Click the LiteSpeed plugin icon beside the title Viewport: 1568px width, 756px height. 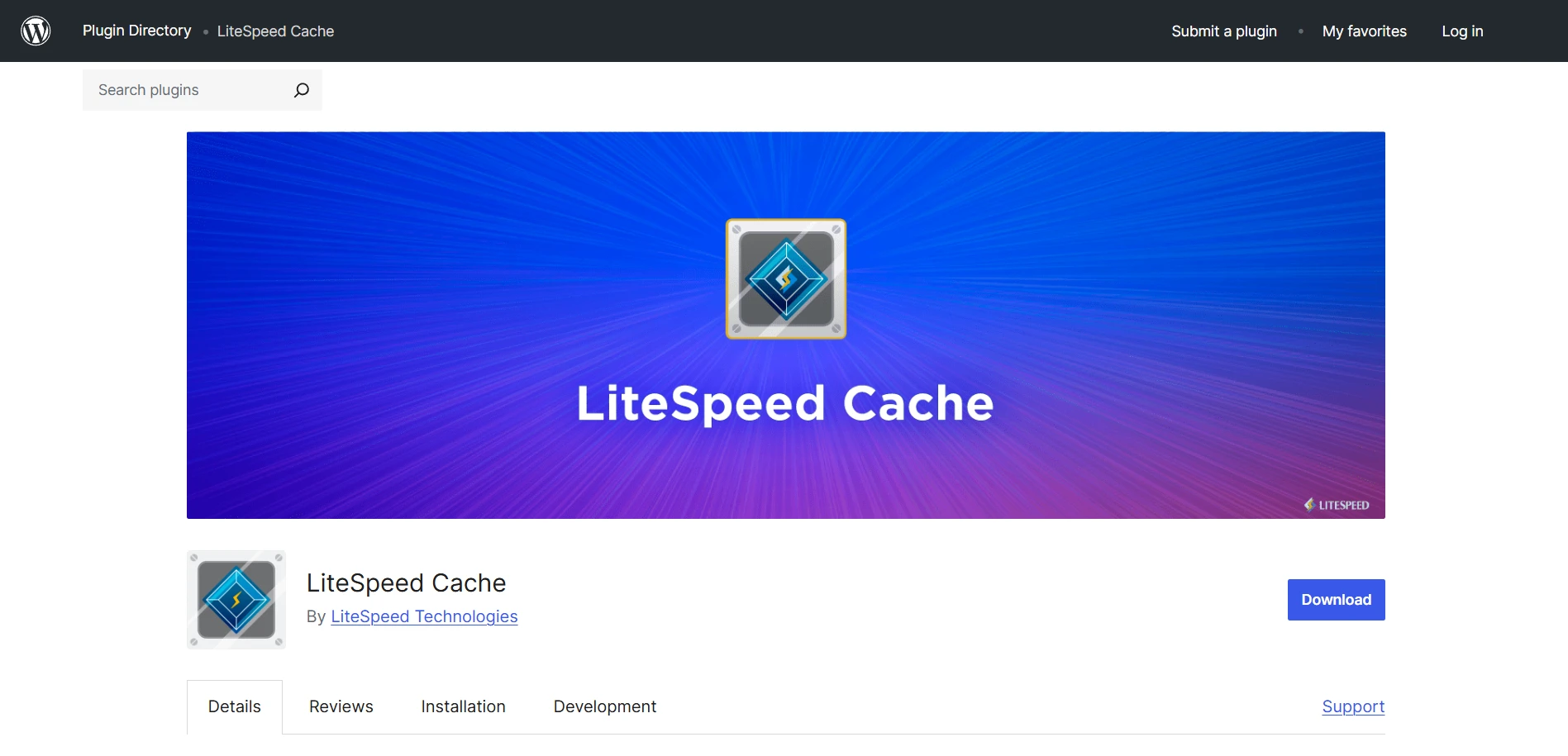click(x=236, y=600)
